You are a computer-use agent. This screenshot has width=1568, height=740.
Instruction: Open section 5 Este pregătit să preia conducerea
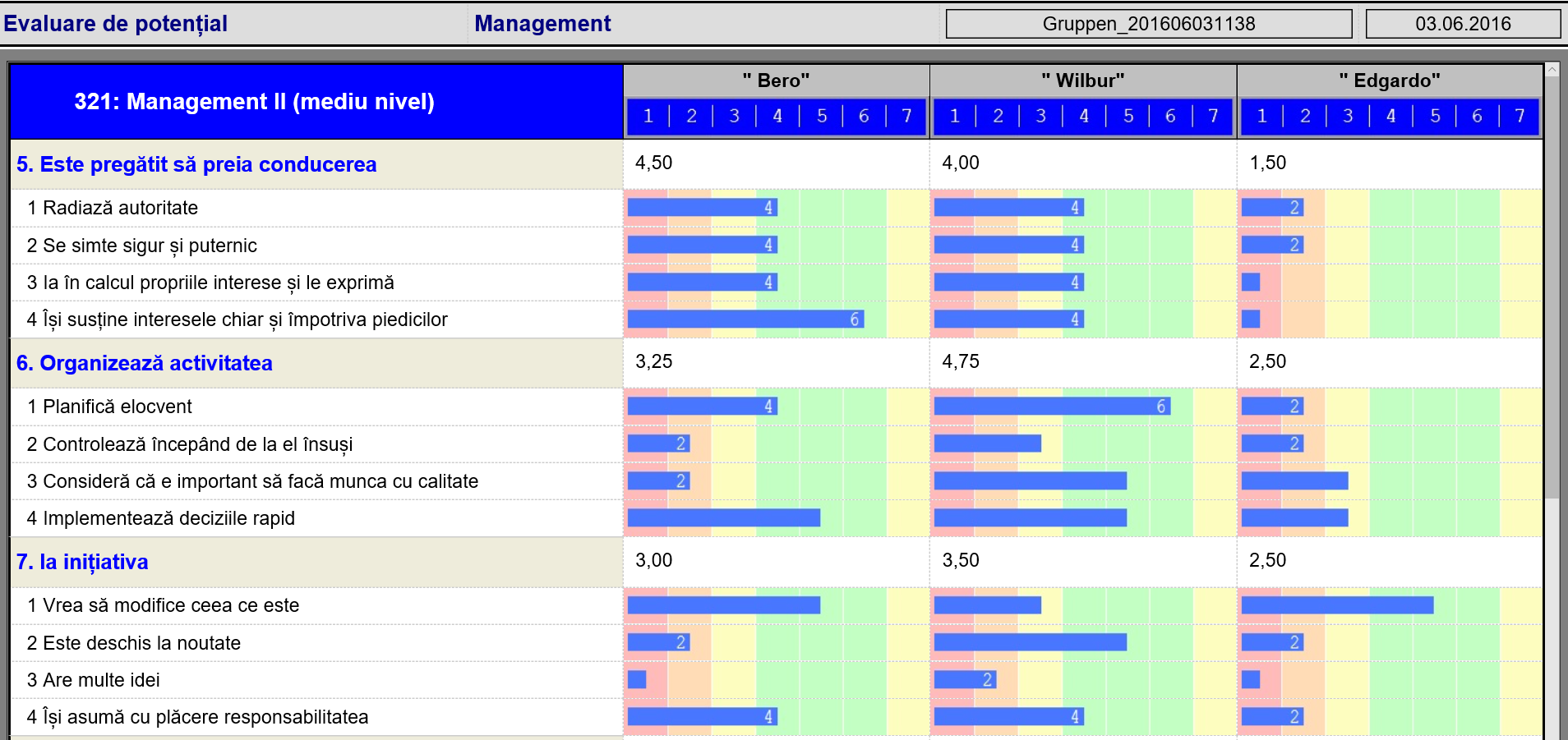pos(196,164)
